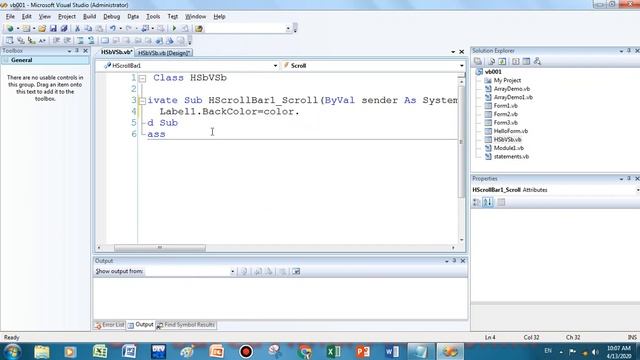Open PowerPoint from the taskbar
Viewport: 640px width, 360px height.
[362, 351]
